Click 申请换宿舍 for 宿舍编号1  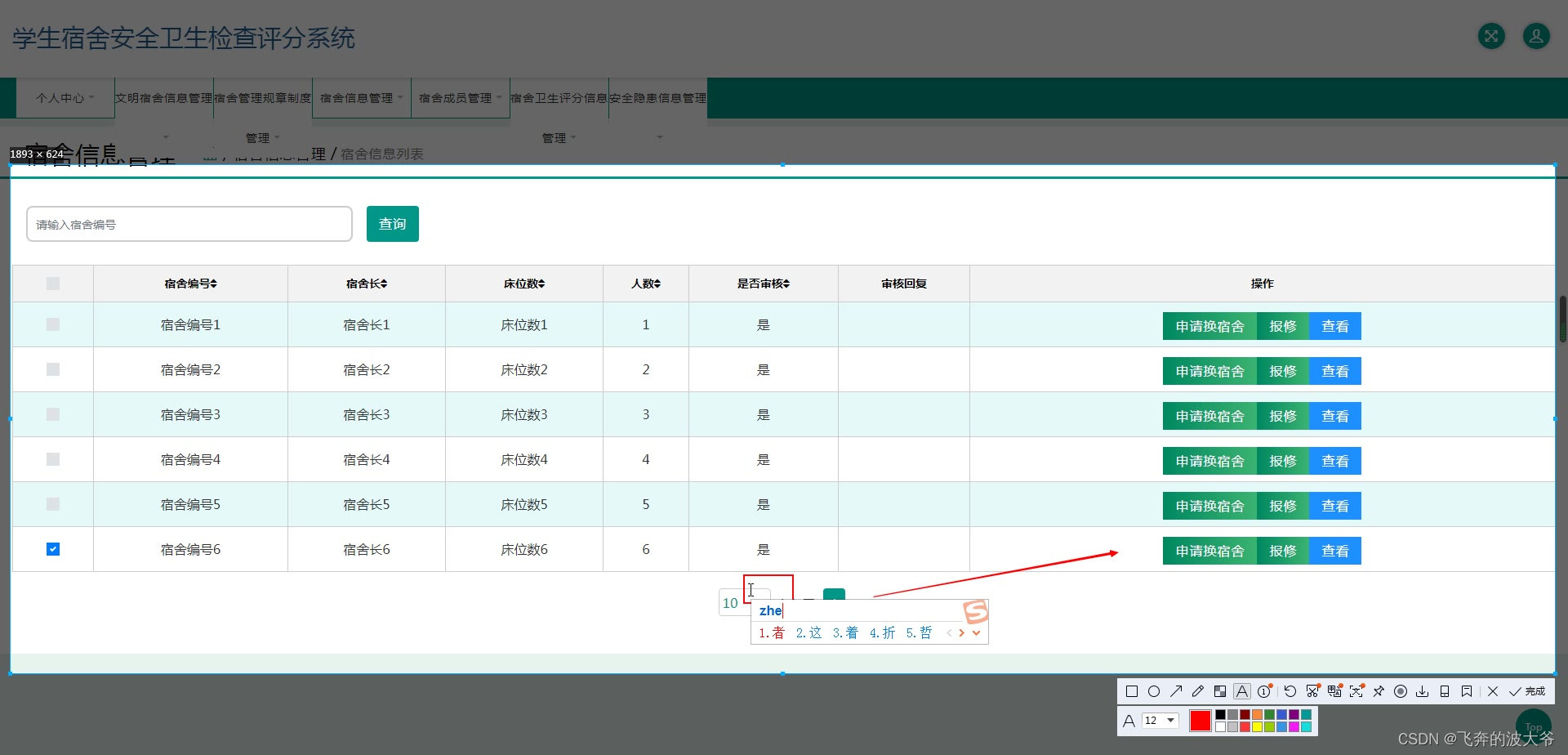click(1209, 326)
